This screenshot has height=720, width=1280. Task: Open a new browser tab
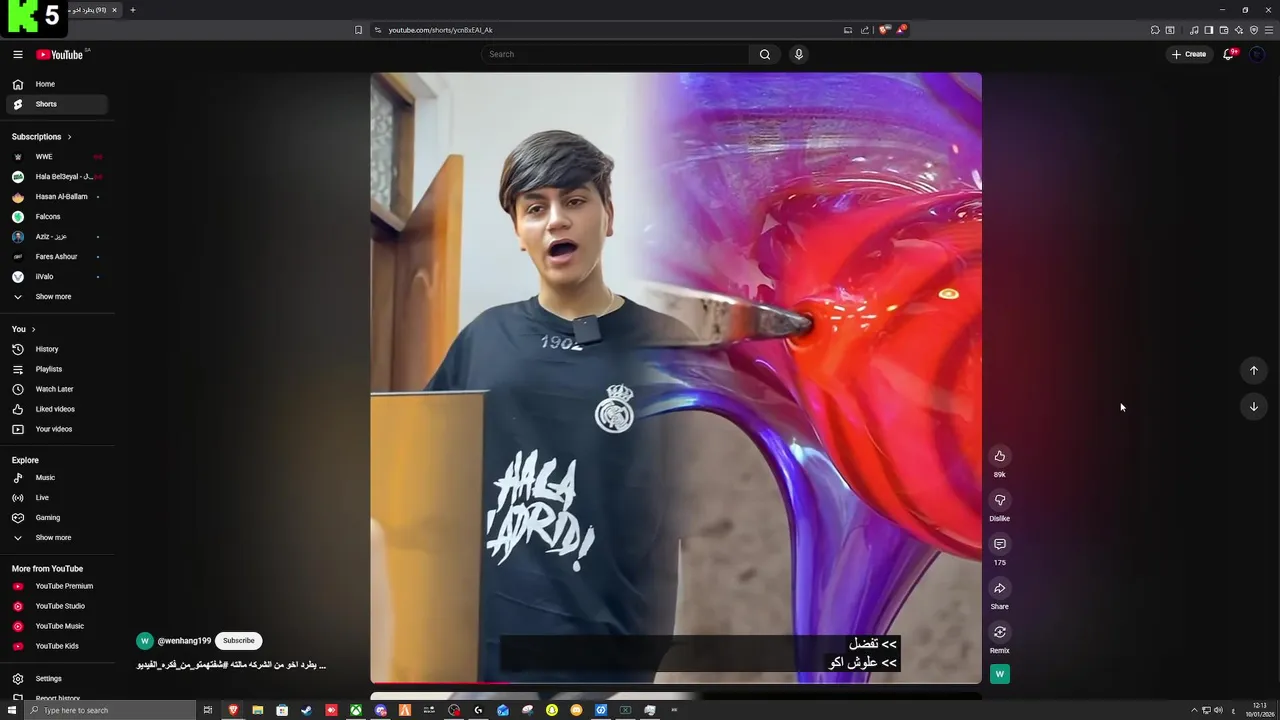(132, 10)
